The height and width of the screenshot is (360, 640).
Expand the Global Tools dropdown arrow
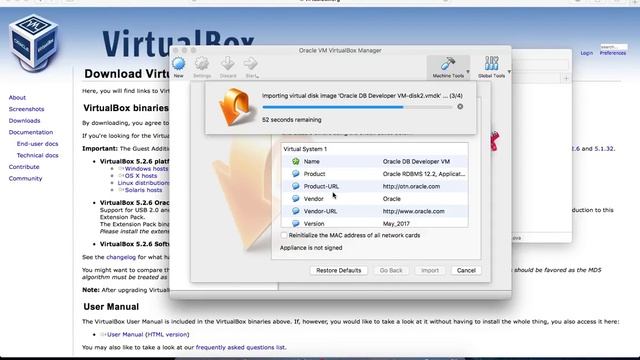[x=509, y=72]
